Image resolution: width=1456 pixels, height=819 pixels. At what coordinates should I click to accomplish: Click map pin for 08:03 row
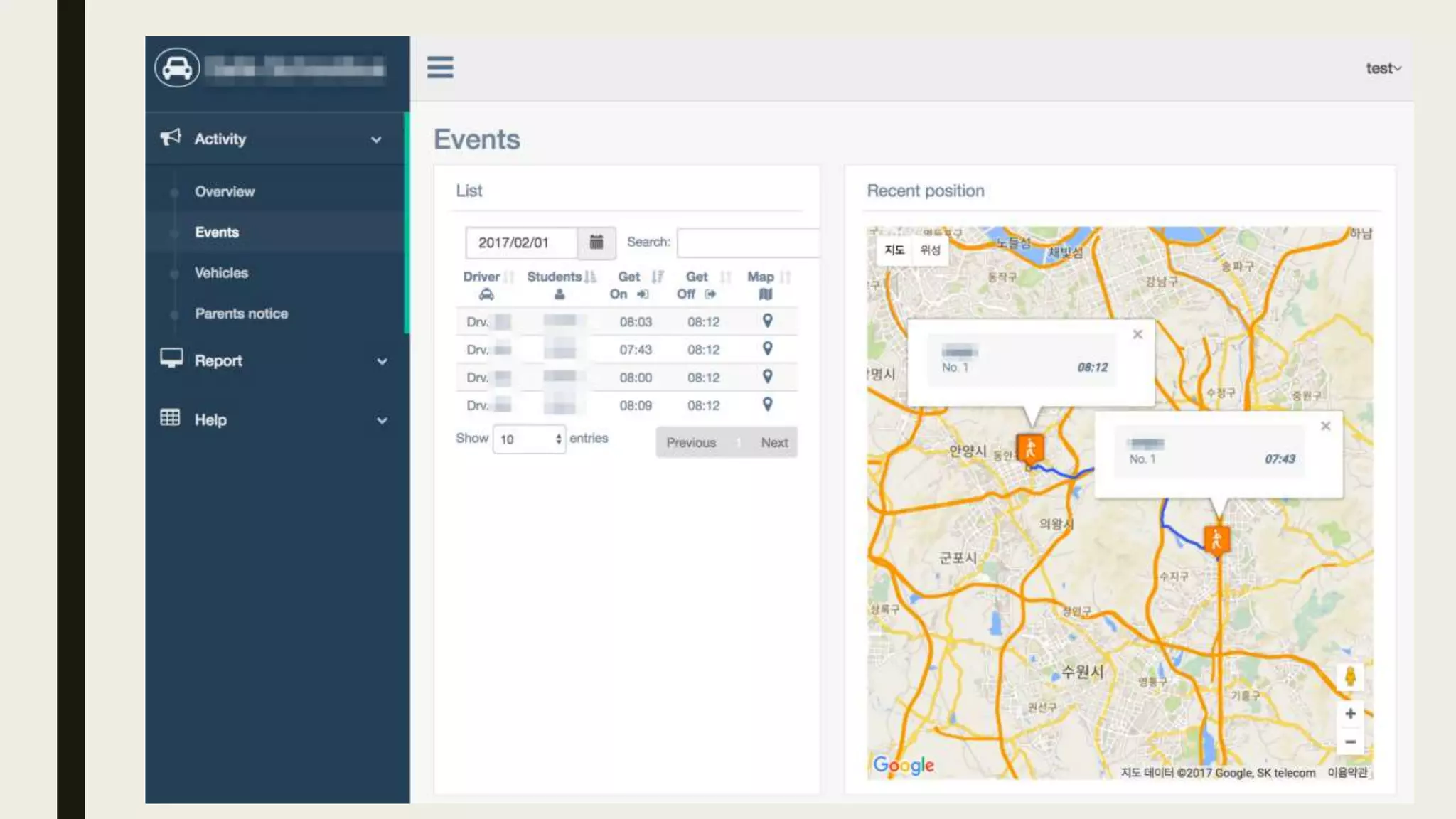pos(767,321)
